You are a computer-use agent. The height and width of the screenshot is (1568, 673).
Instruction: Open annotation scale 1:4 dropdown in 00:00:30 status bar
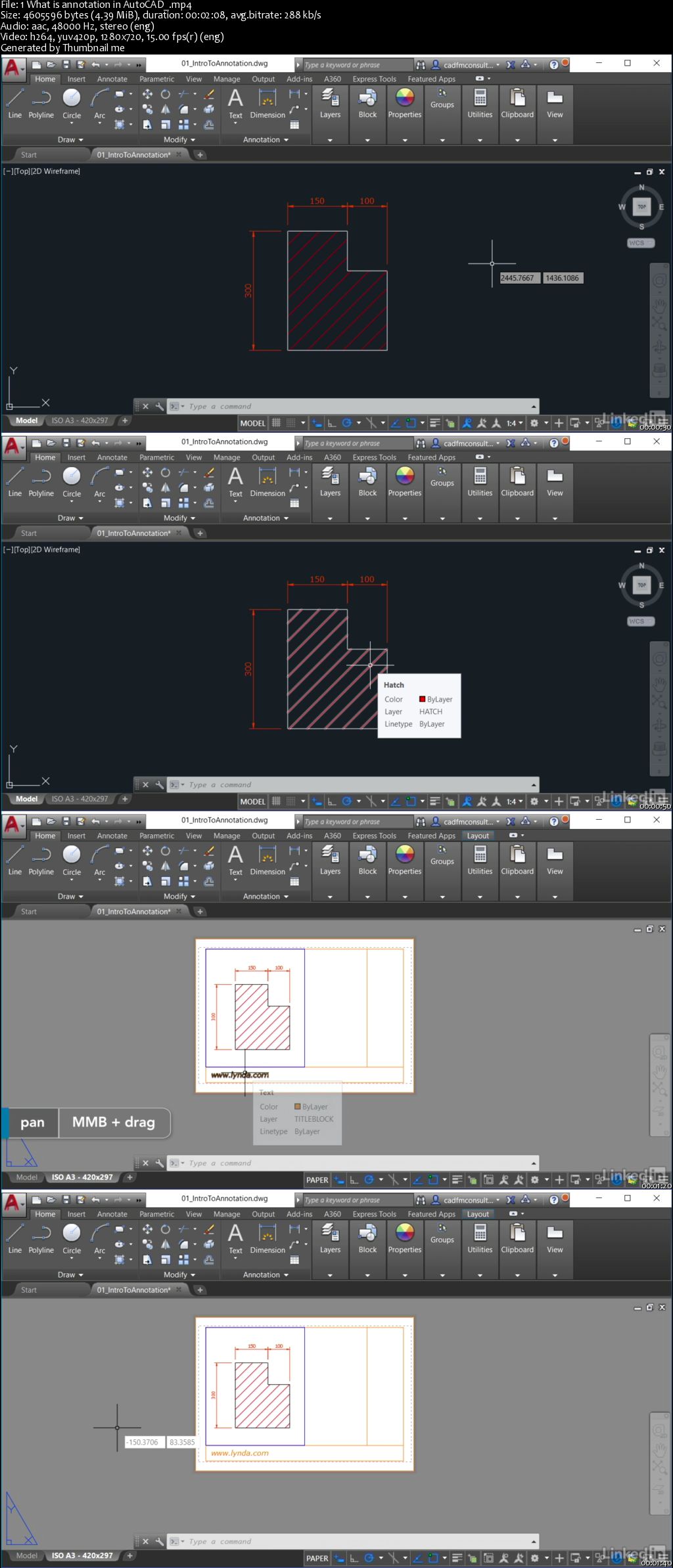tap(515, 423)
